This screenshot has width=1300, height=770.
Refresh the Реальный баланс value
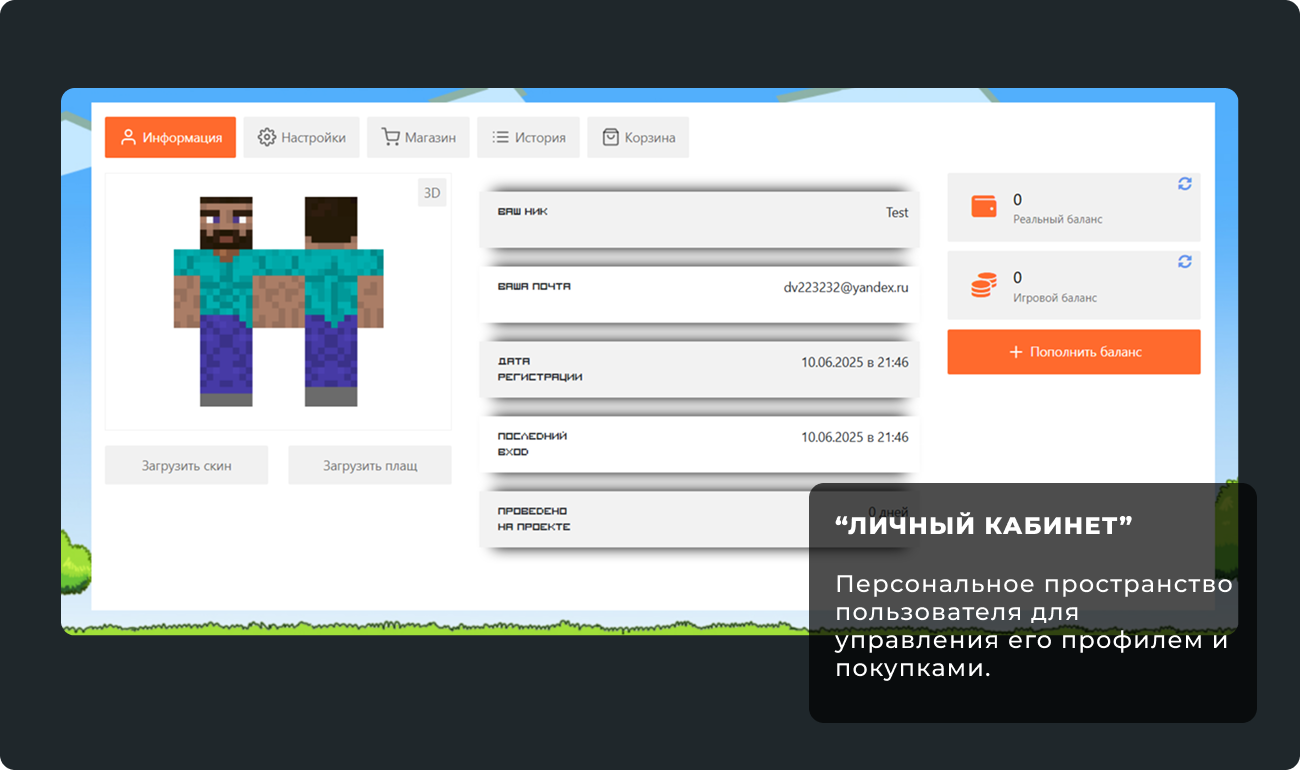tap(1185, 184)
